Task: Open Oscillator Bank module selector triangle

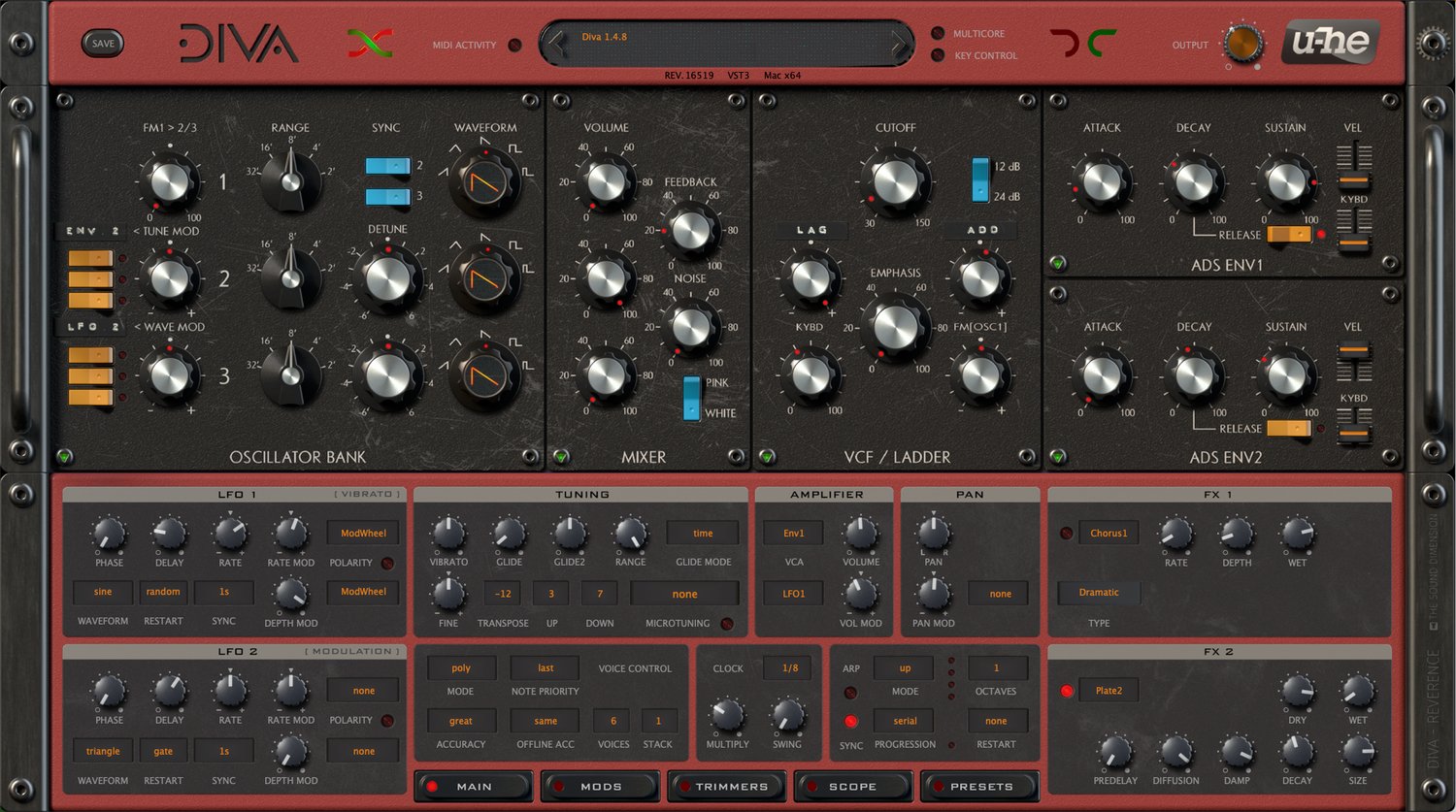Action: (x=65, y=456)
